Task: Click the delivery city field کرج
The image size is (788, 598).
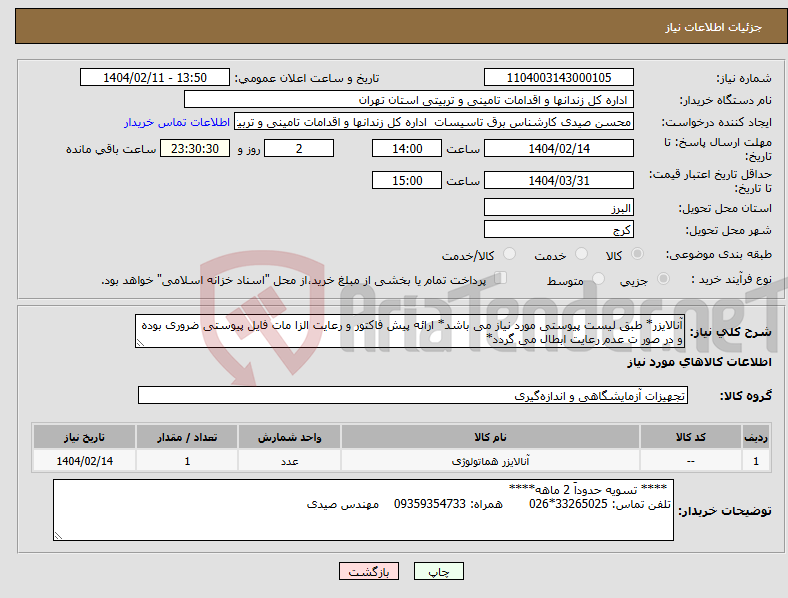Action: click(558, 230)
